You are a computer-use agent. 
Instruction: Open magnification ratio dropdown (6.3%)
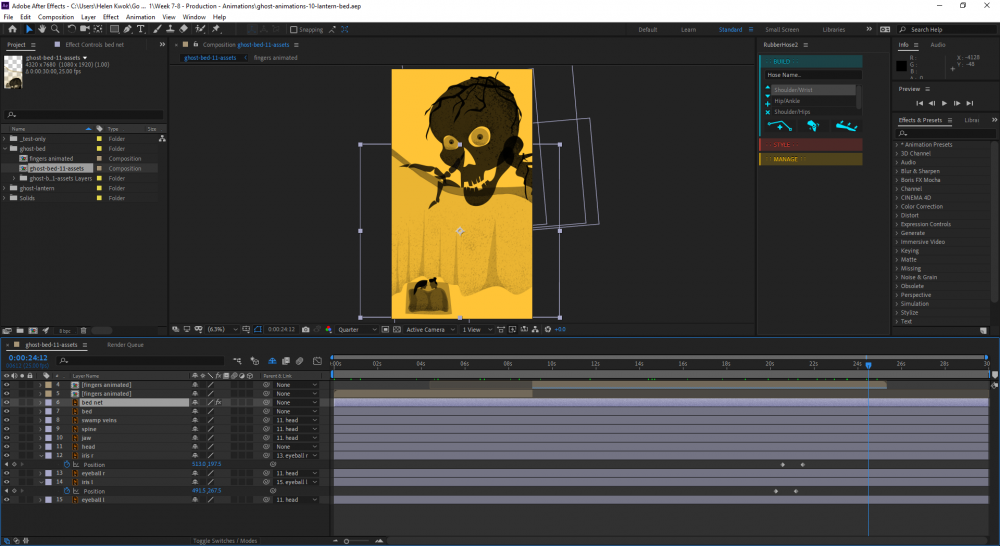(x=222, y=330)
